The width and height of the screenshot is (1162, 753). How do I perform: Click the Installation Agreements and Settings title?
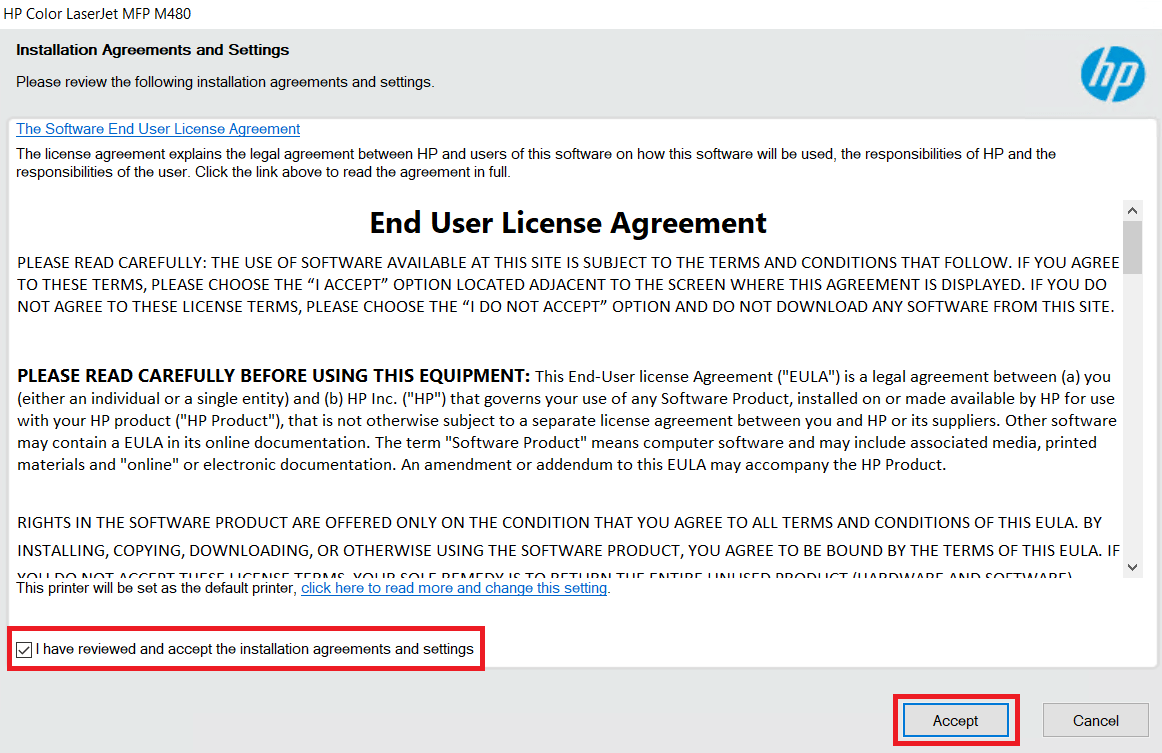point(153,50)
